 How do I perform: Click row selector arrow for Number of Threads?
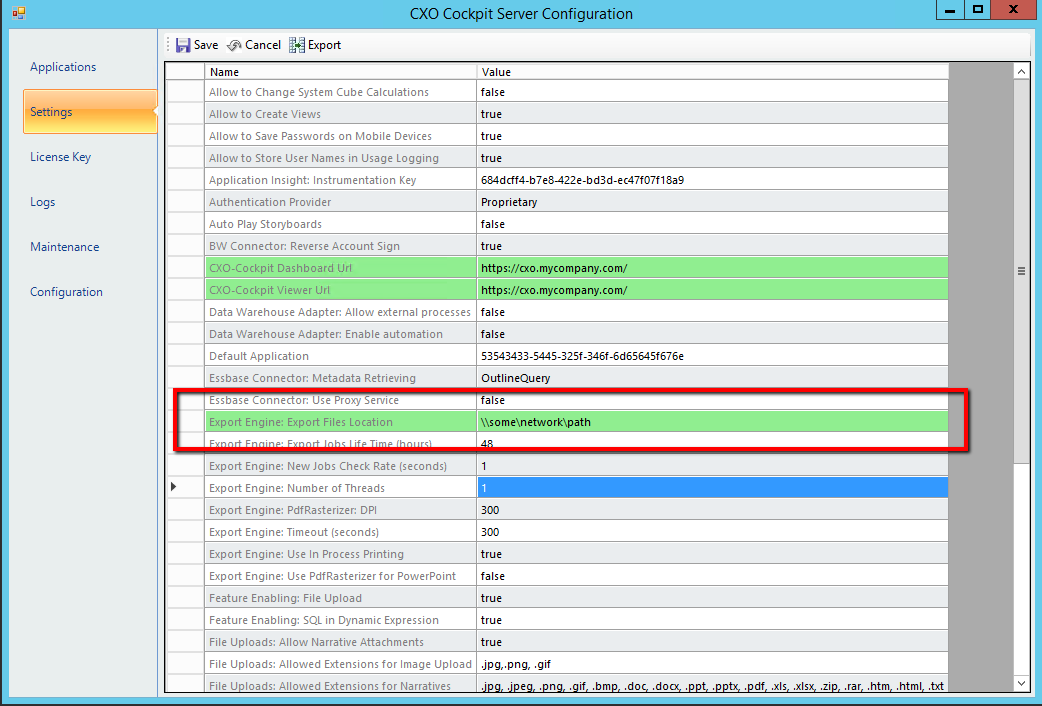[x=173, y=487]
